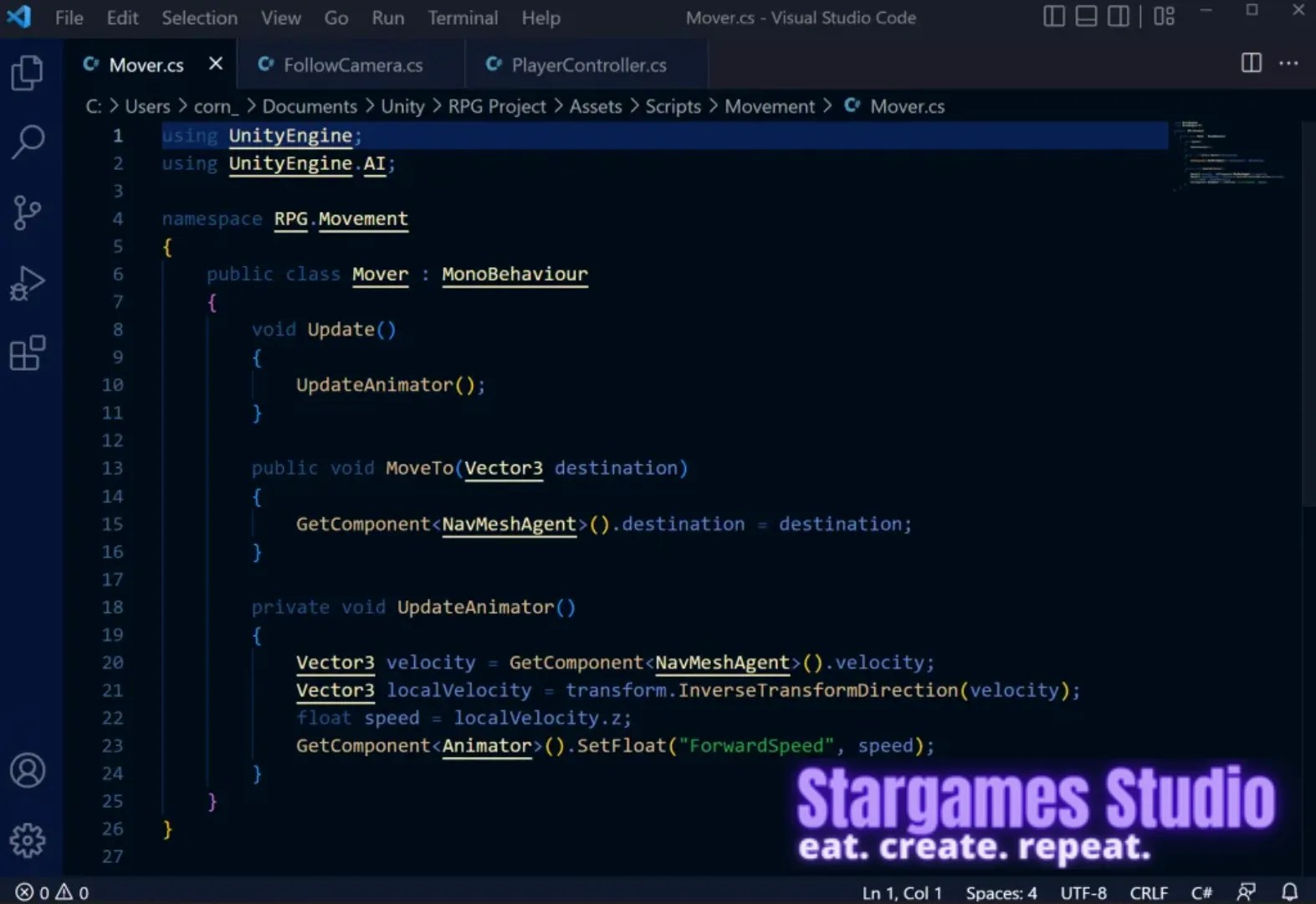Expand the Assets breadcrumb segment
1316x904 pixels.
[596, 106]
